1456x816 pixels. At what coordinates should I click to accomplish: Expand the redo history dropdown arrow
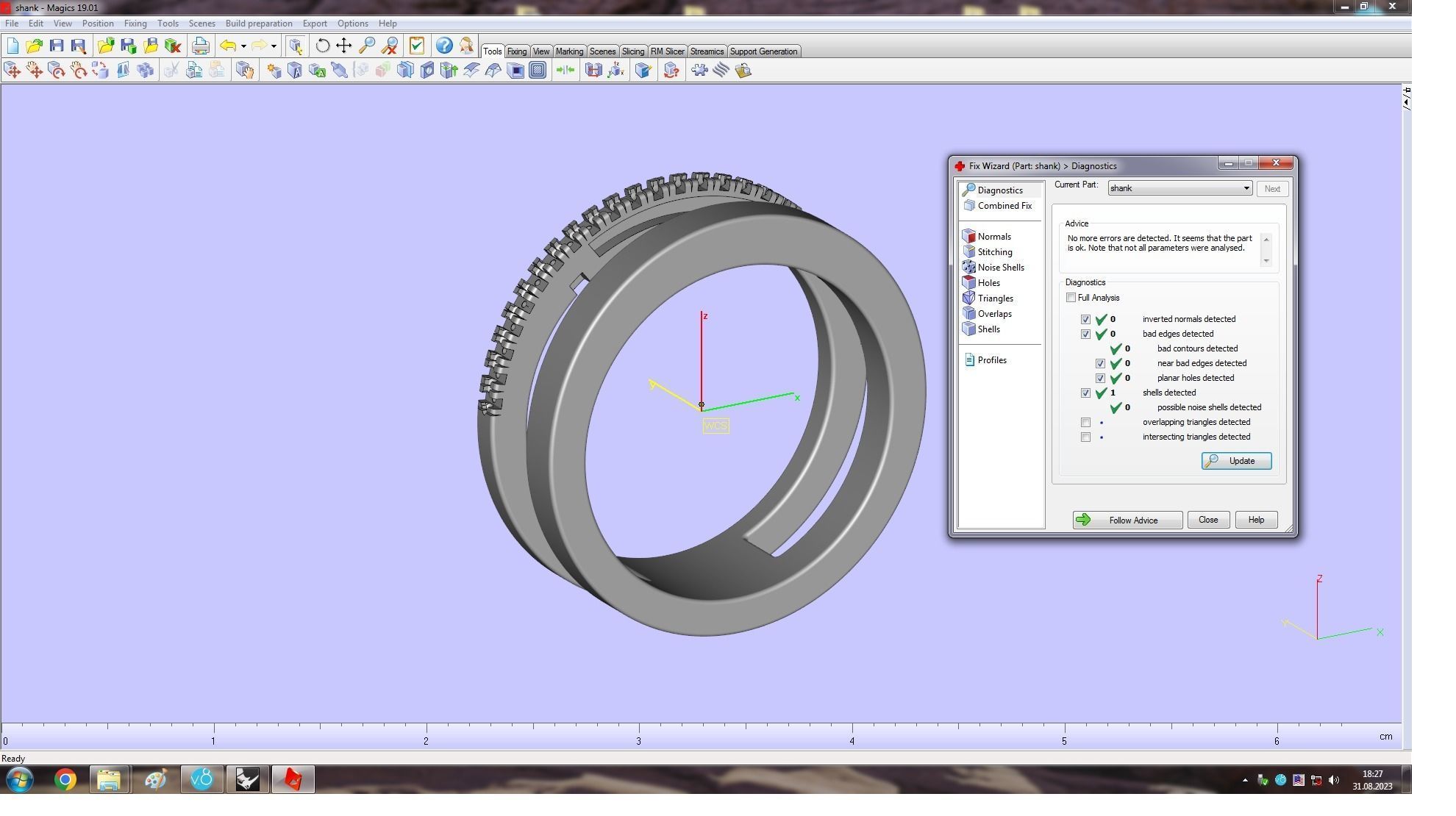[x=274, y=46]
